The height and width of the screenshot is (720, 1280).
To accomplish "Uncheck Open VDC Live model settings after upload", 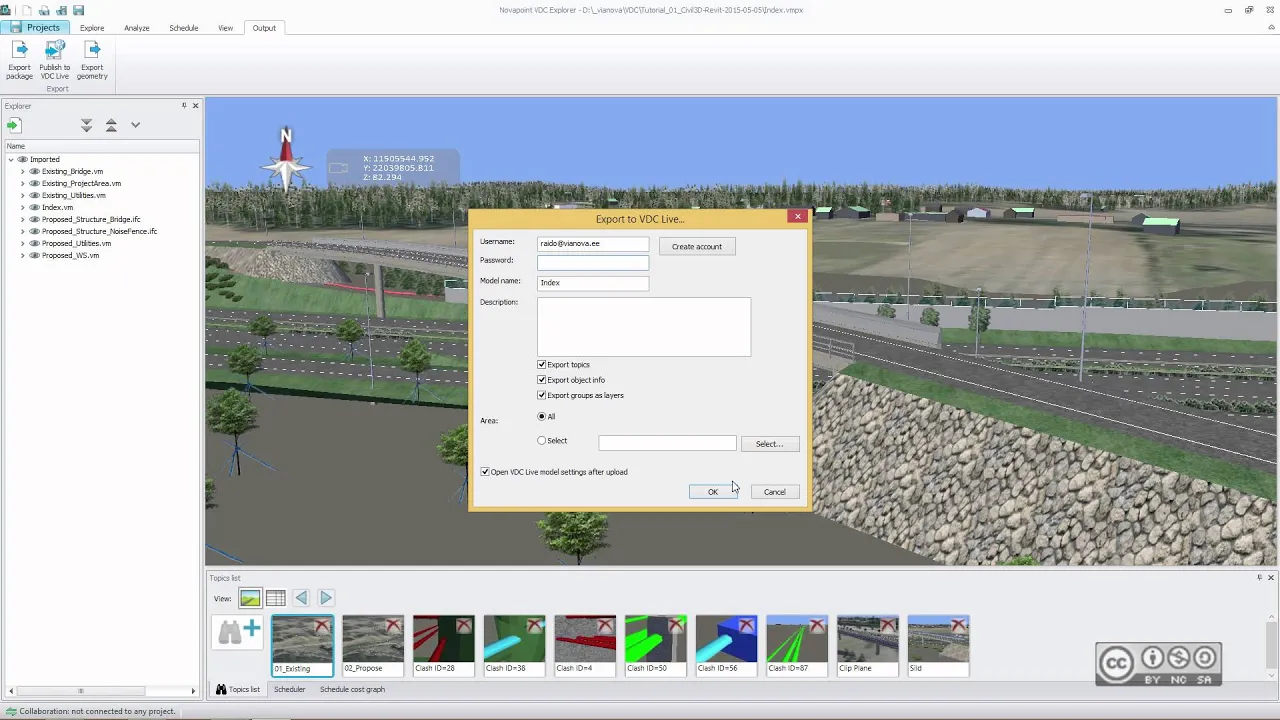I will coord(485,472).
